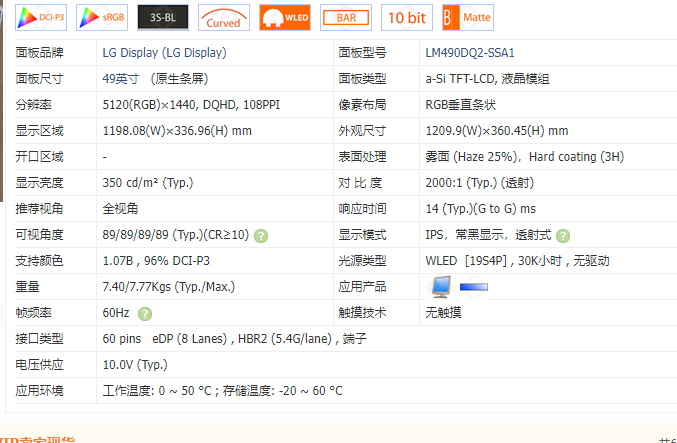Click the DCI-P3 color gamut badge
677x443 pixels.
coord(41,18)
